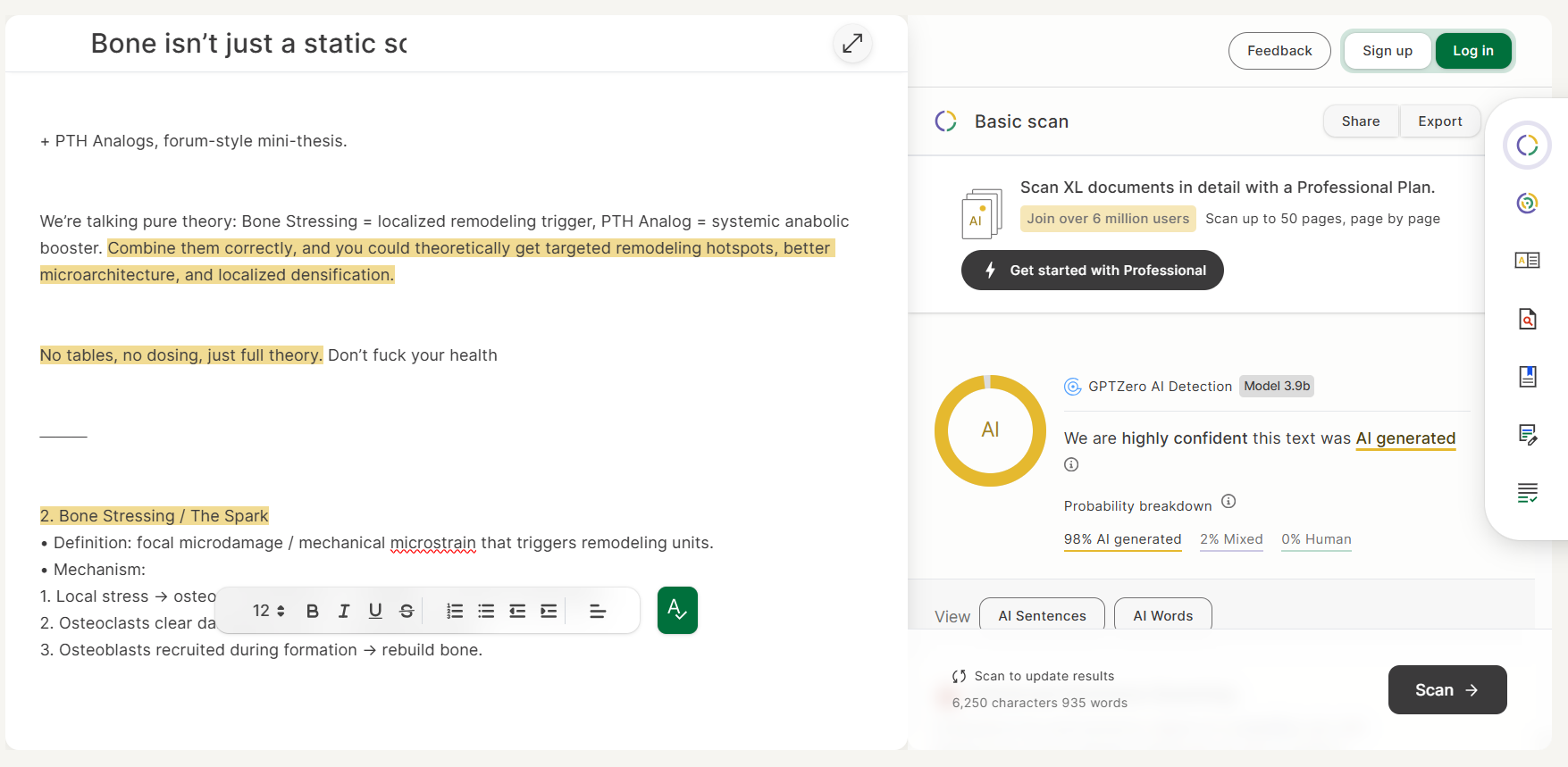This screenshot has height=767, width=1568.
Task: Toggle bold formatting in the toolbar
Action: (313, 611)
